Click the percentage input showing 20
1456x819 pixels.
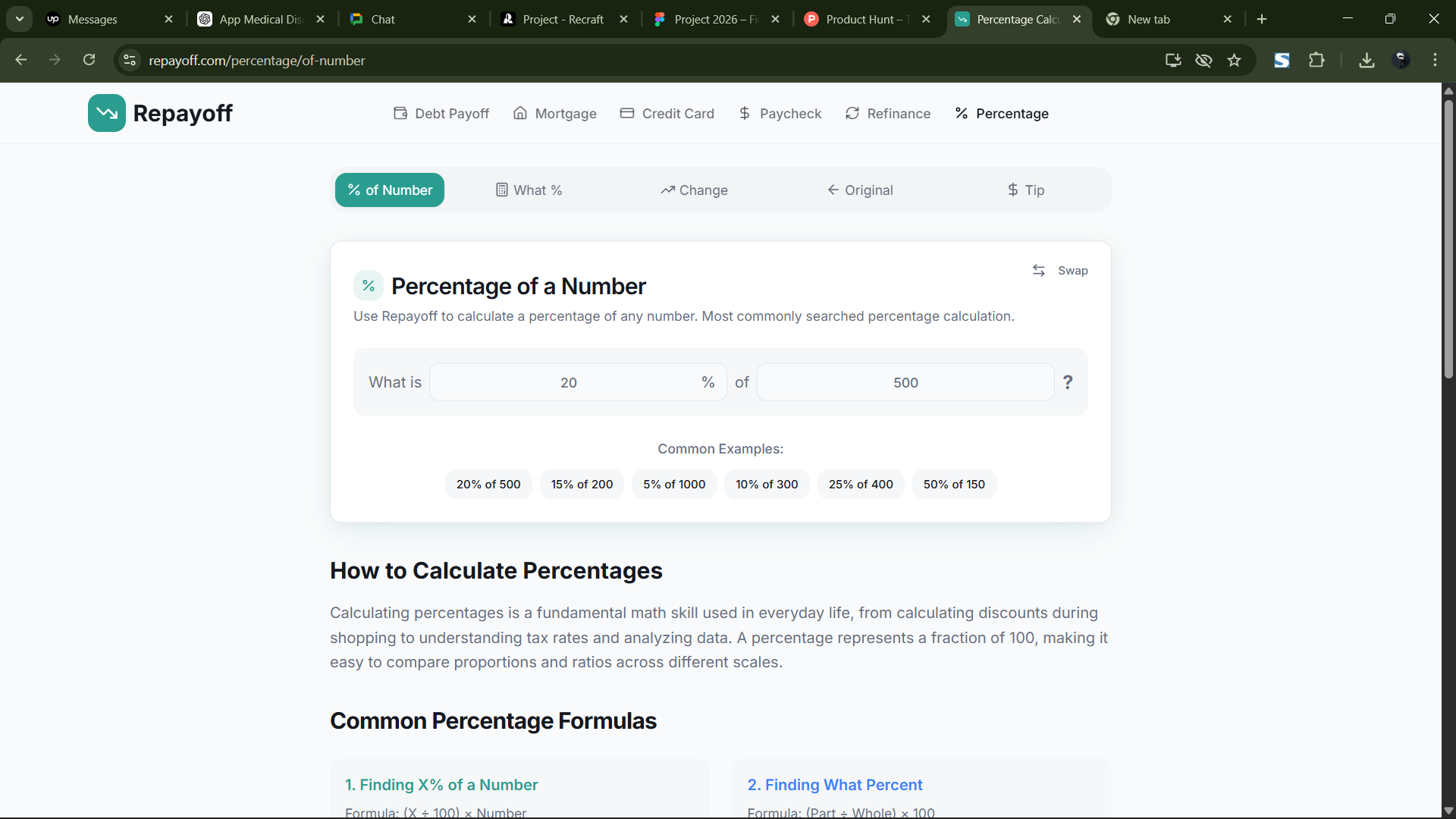pos(569,383)
